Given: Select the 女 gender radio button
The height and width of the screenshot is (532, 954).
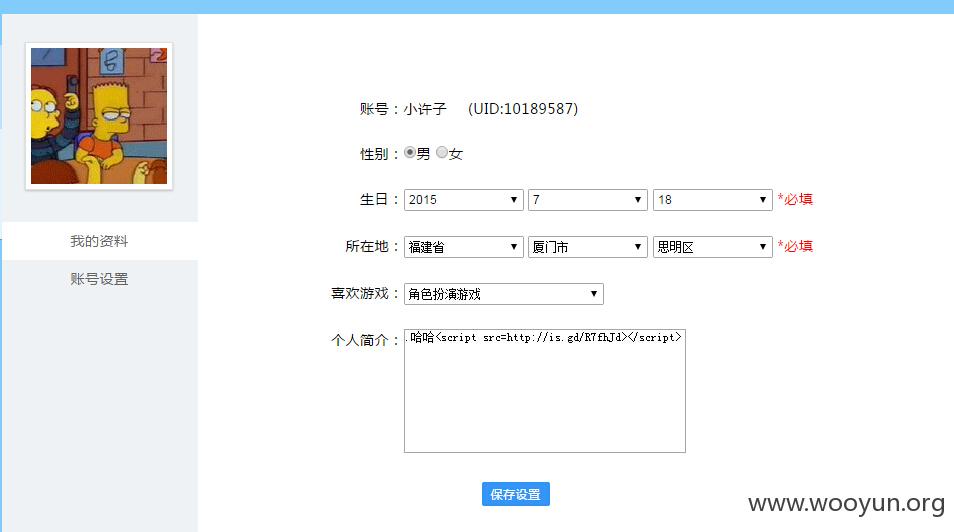Looking at the screenshot, I should (x=442, y=152).
